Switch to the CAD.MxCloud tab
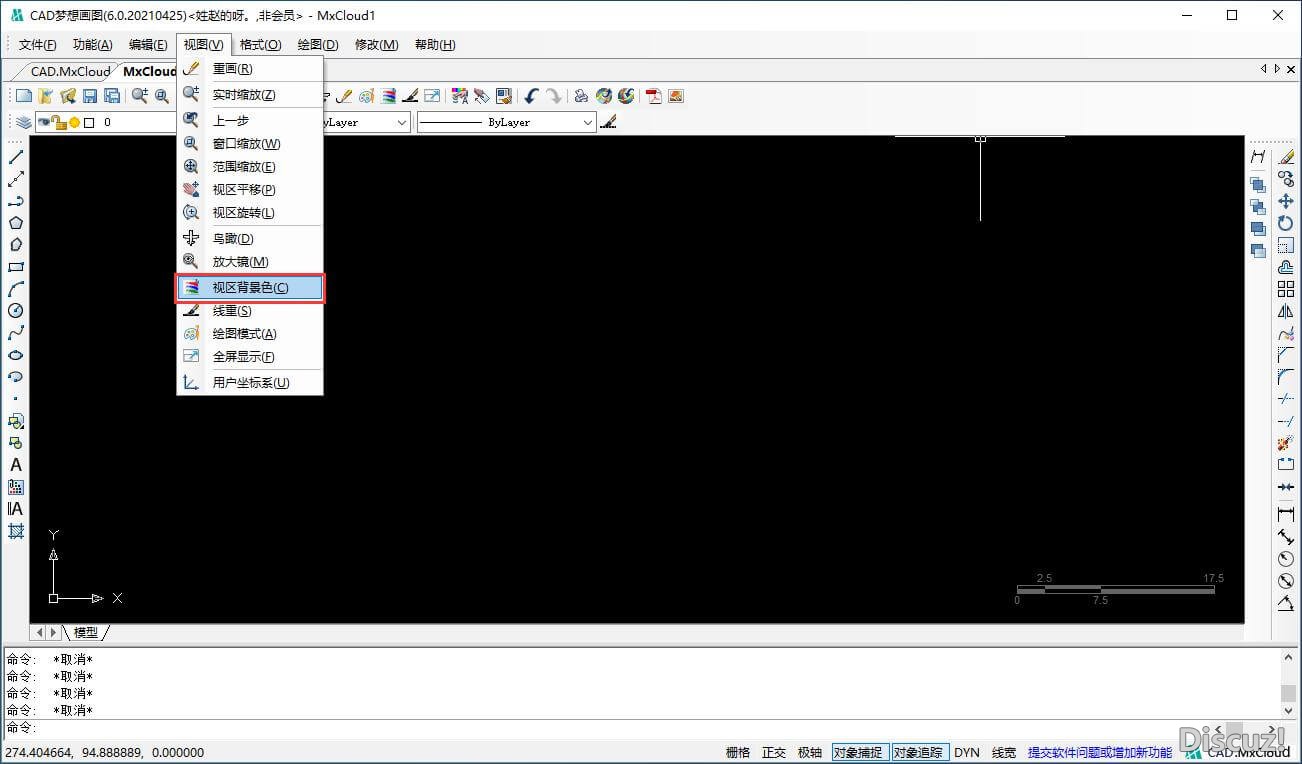Viewport: 1302px width, 764px height. [x=68, y=72]
